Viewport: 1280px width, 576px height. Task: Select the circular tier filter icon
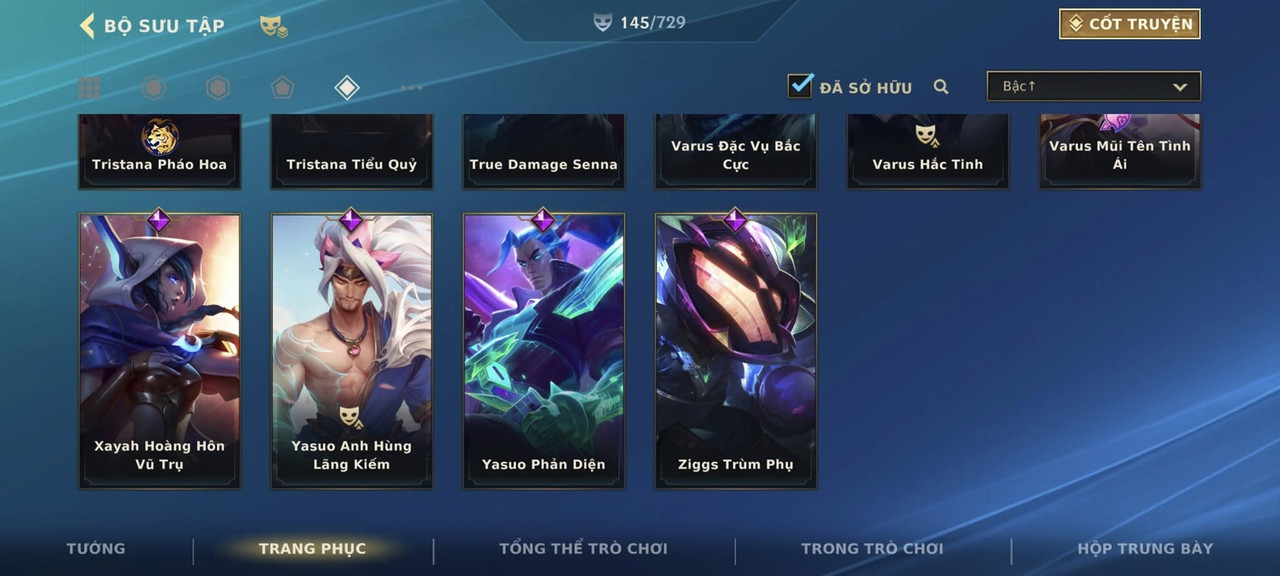pyautogui.click(x=153, y=88)
